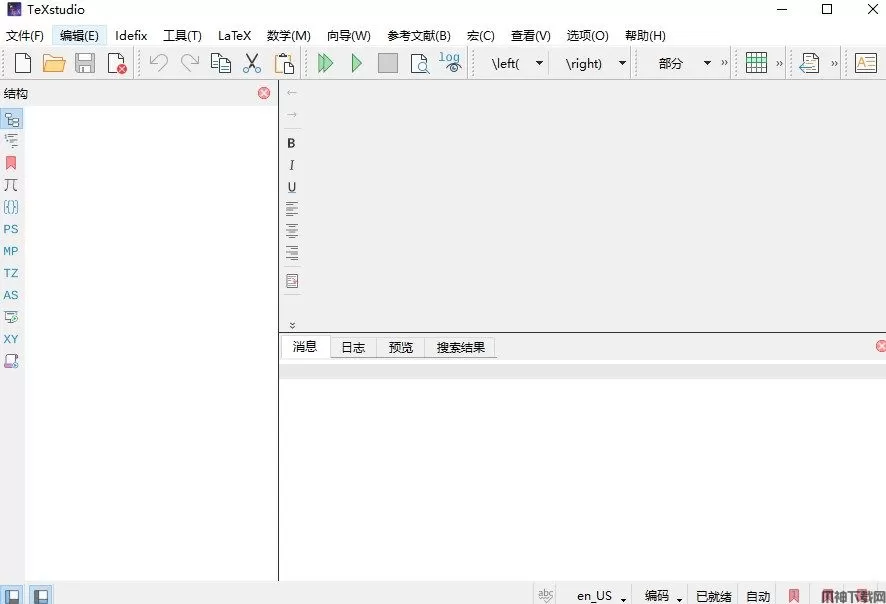
Task: Click the insert table grid icon
Action: tap(756, 63)
